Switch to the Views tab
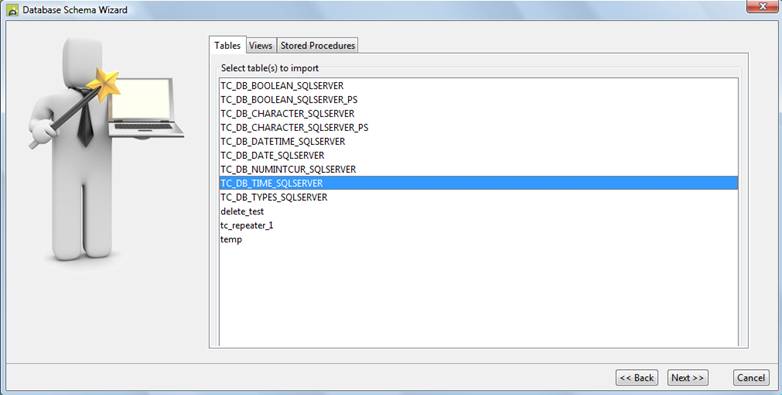The image size is (782, 395). click(261, 45)
